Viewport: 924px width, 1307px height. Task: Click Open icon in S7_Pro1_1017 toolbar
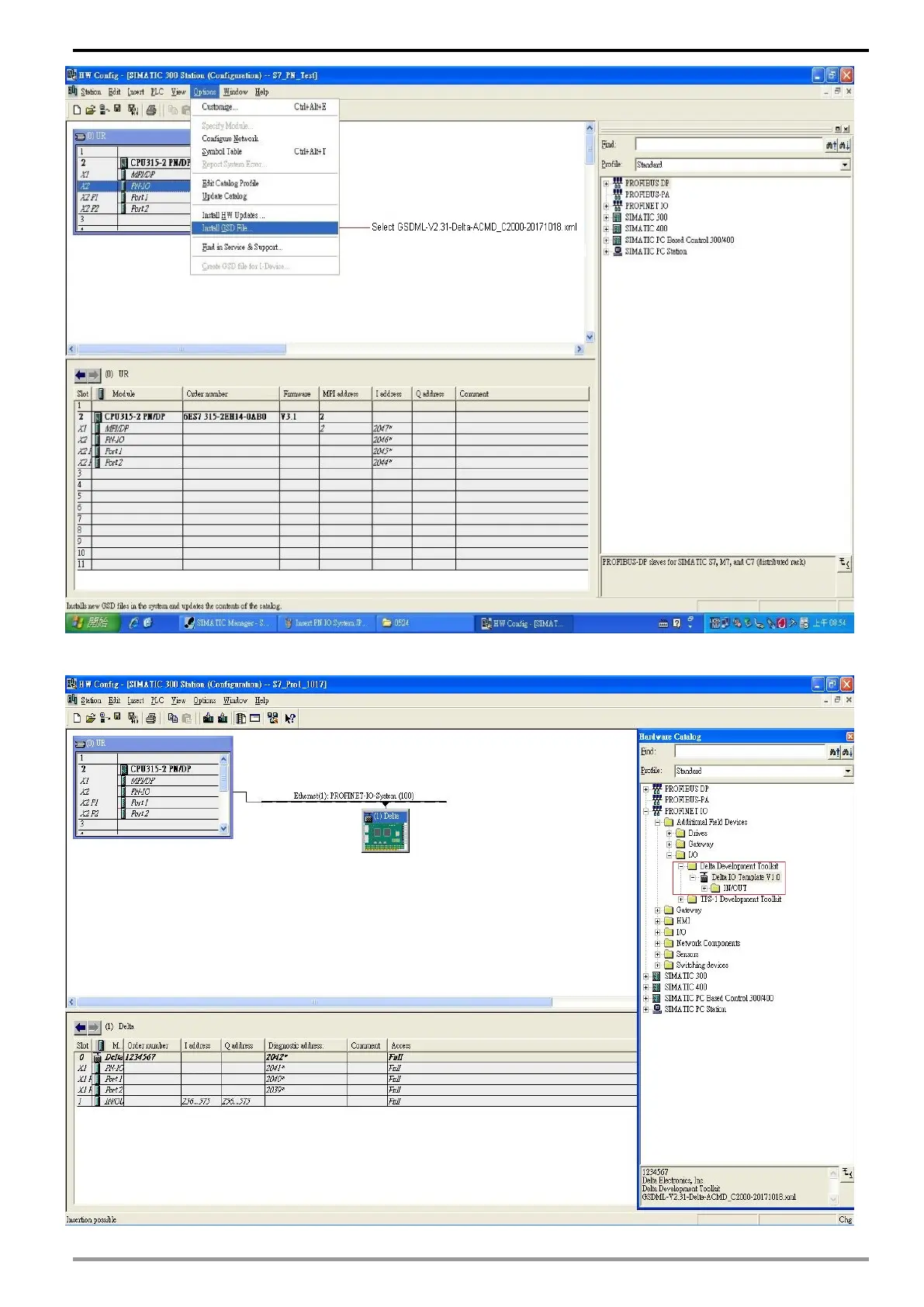[x=90, y=719]
